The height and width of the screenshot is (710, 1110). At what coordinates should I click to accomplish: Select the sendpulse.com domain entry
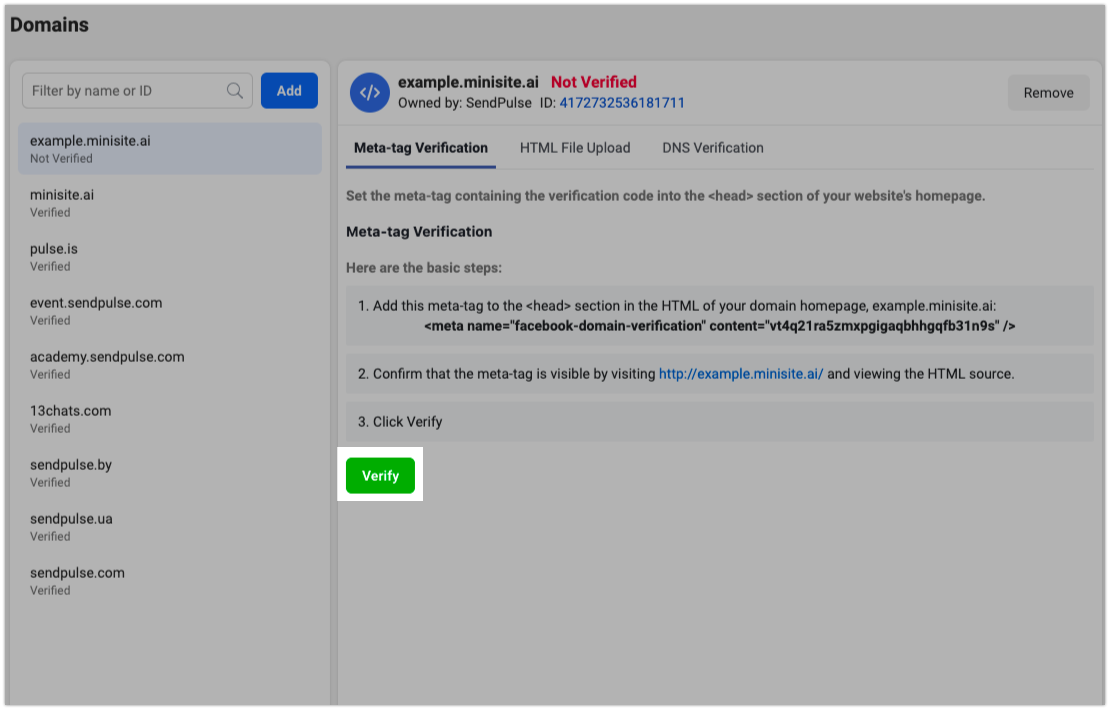coord(170,580)
